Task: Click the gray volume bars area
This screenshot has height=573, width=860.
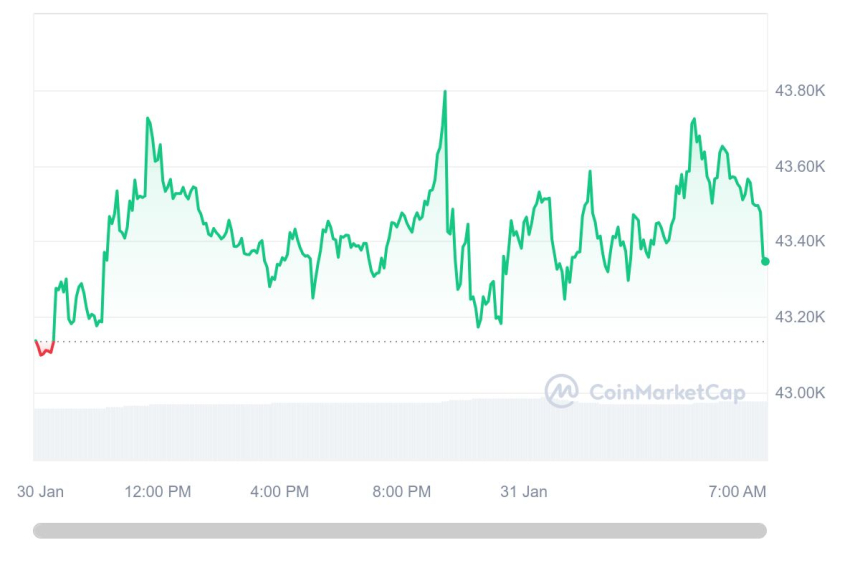Action: [x=400, y=430]
